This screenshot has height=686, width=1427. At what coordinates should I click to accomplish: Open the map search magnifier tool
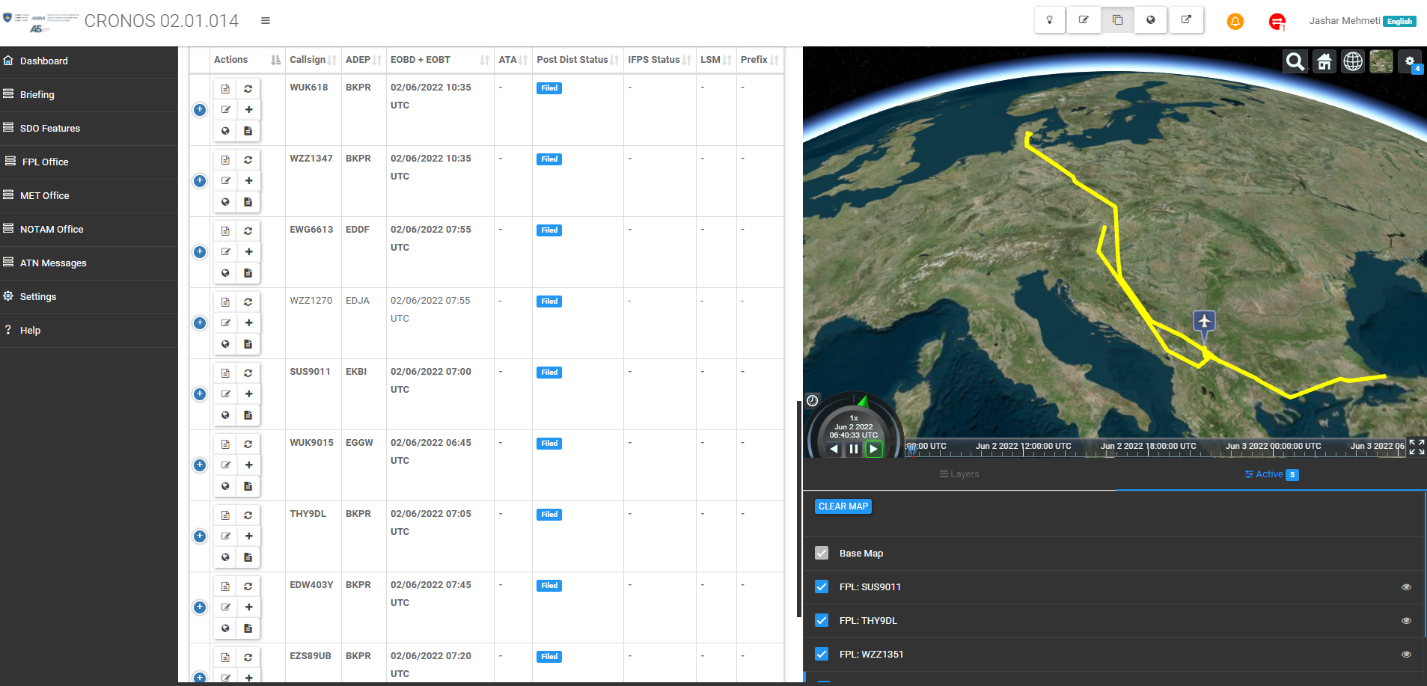point(1295,62)
